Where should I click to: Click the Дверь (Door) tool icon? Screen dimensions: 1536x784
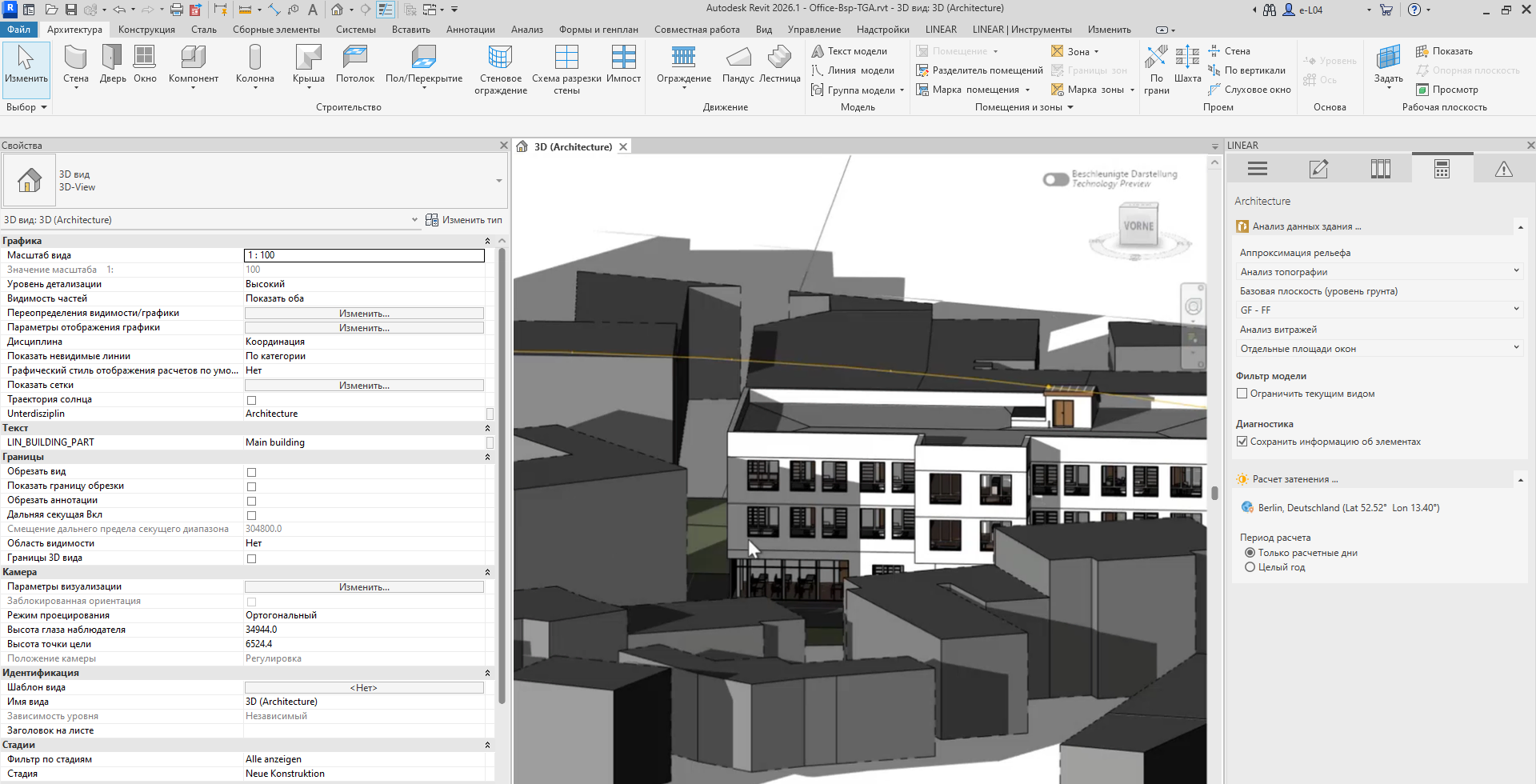[x=112, y=58]
